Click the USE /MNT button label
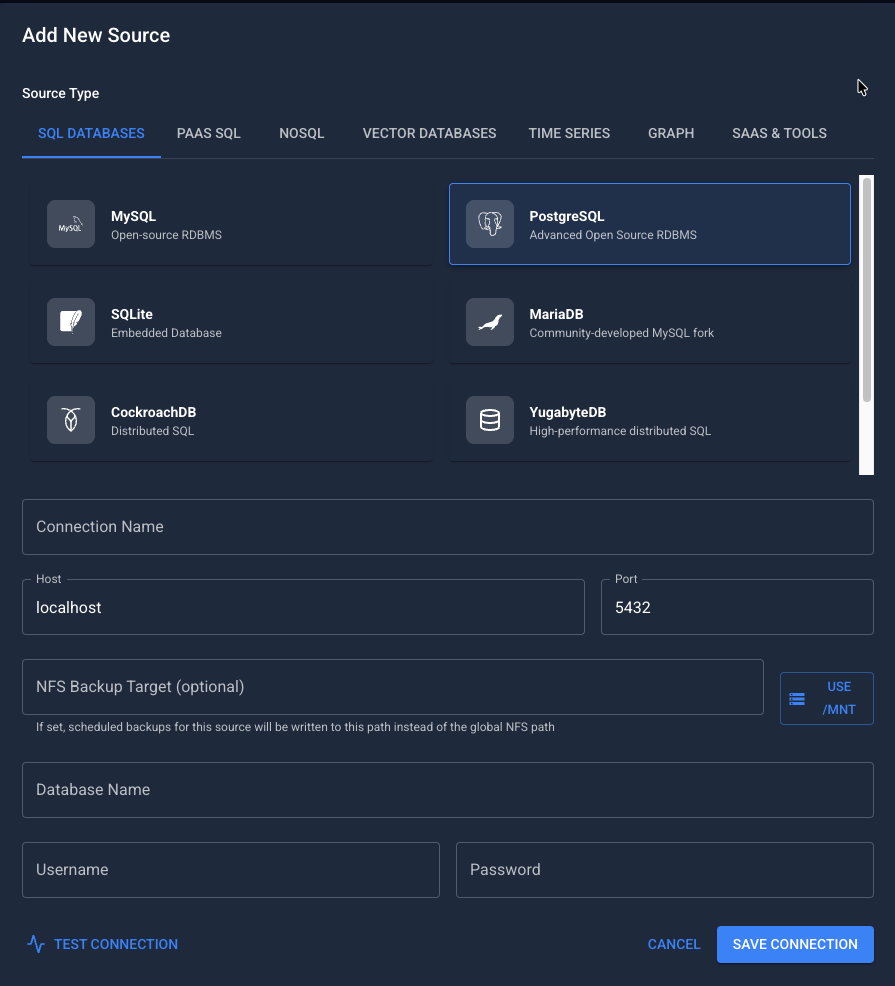 pos(839,698)
